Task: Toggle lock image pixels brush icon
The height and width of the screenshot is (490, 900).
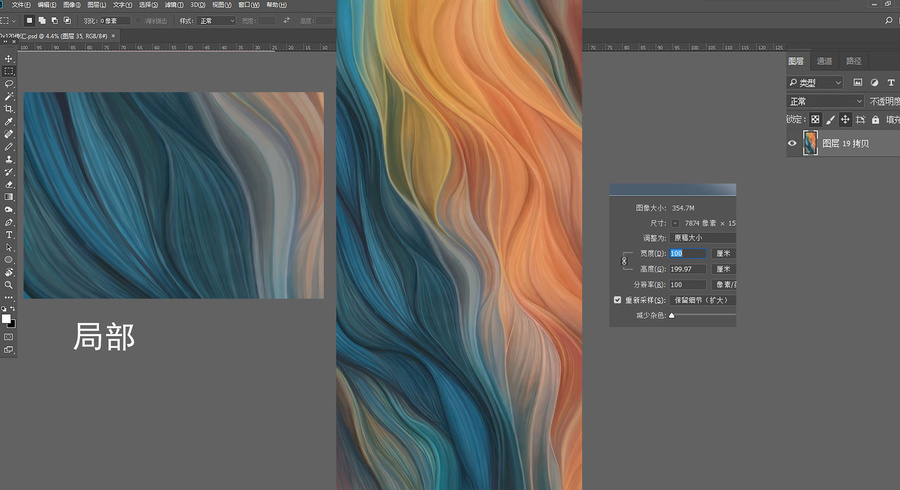Action: pos(830,119)
